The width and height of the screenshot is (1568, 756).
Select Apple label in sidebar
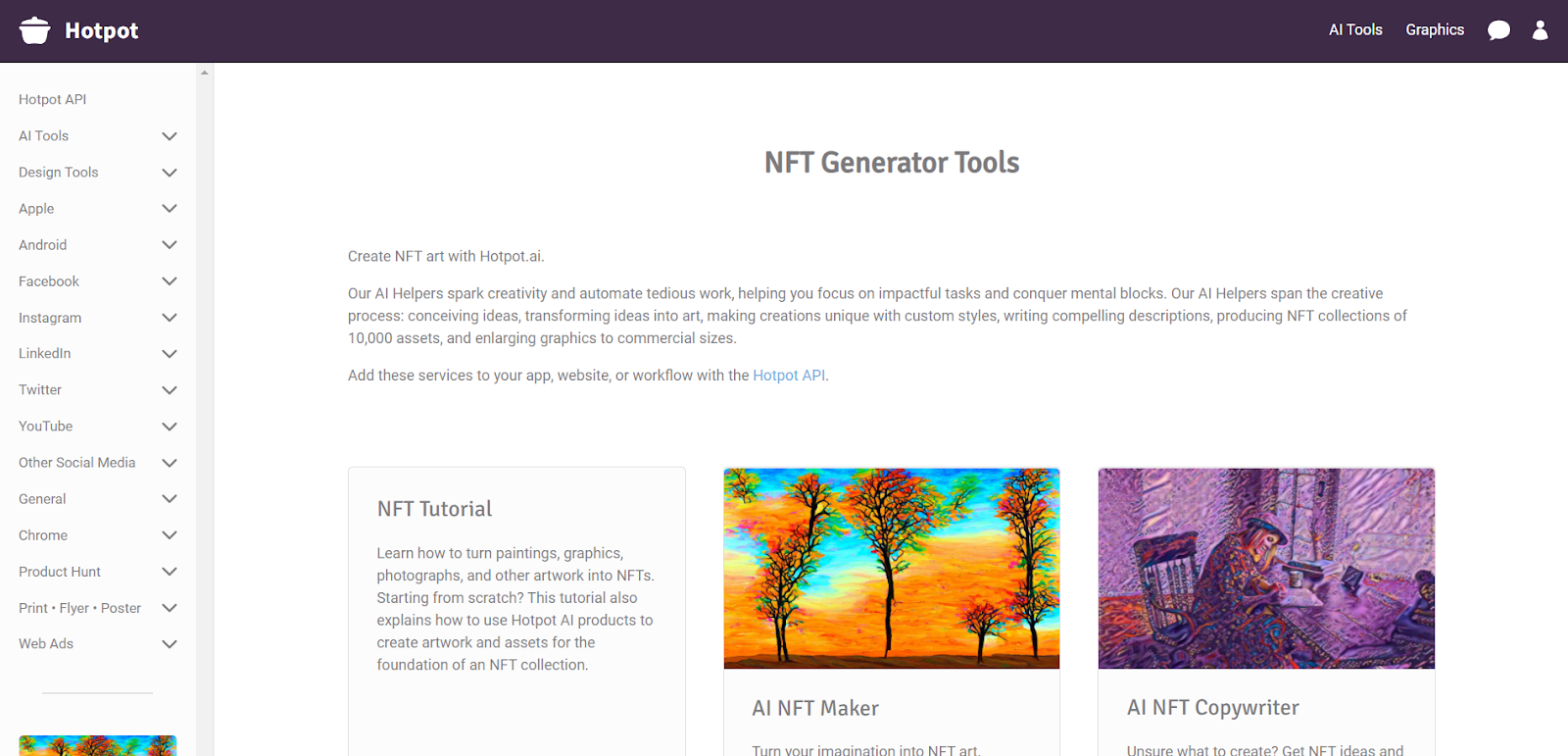click(x=36, y=209)
